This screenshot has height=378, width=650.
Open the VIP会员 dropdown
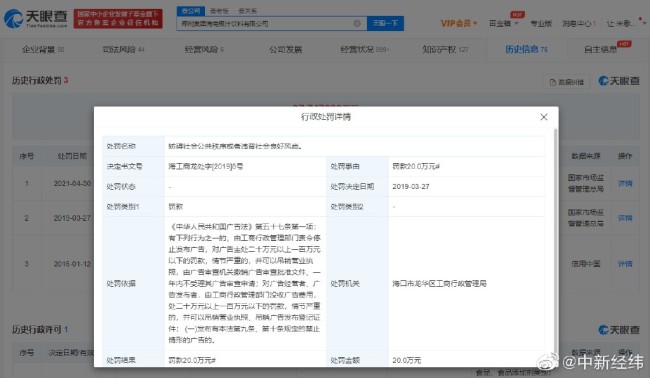click(x=459, y=23)
